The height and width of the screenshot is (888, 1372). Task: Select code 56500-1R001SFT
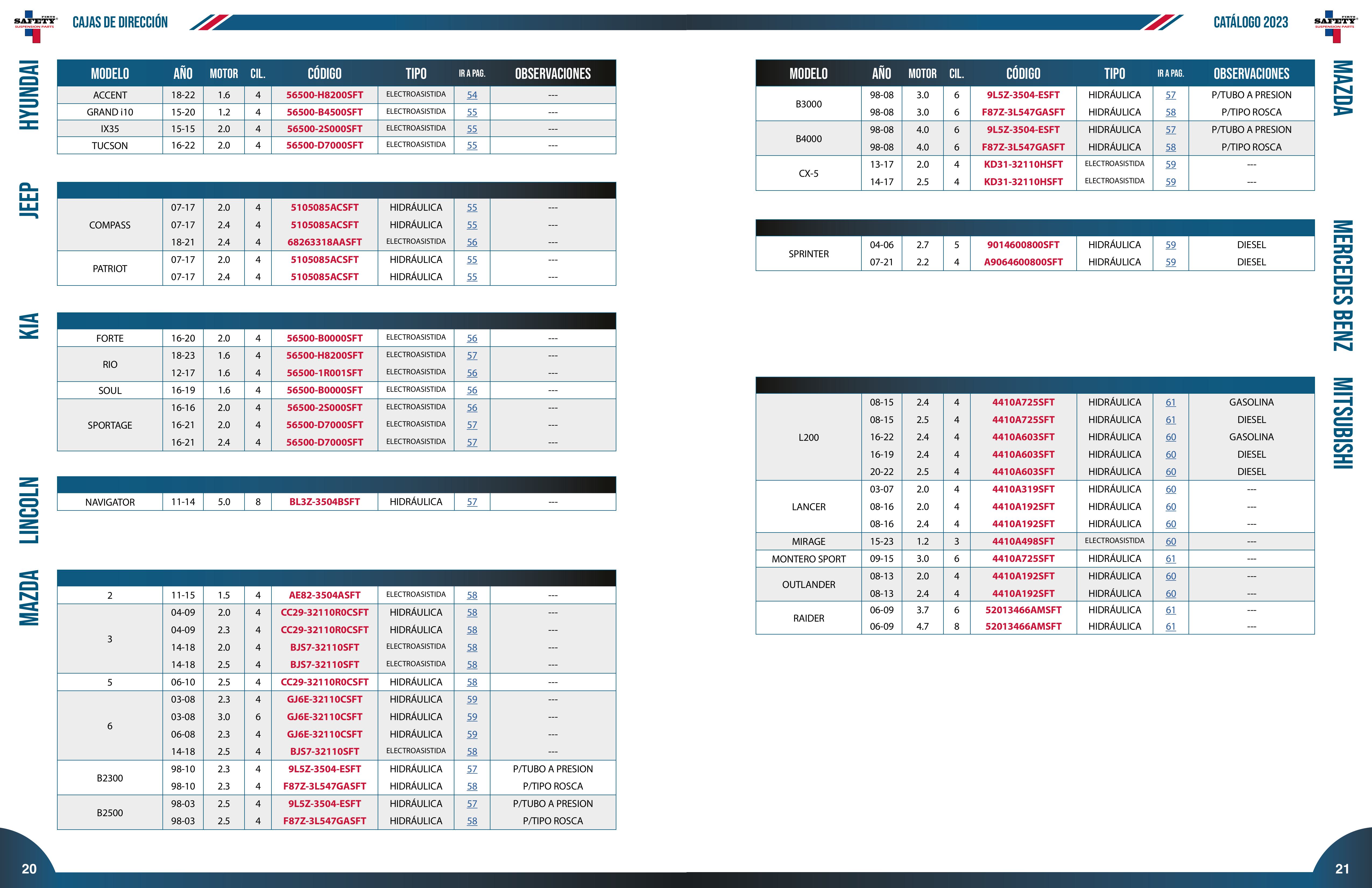(324, 373)
